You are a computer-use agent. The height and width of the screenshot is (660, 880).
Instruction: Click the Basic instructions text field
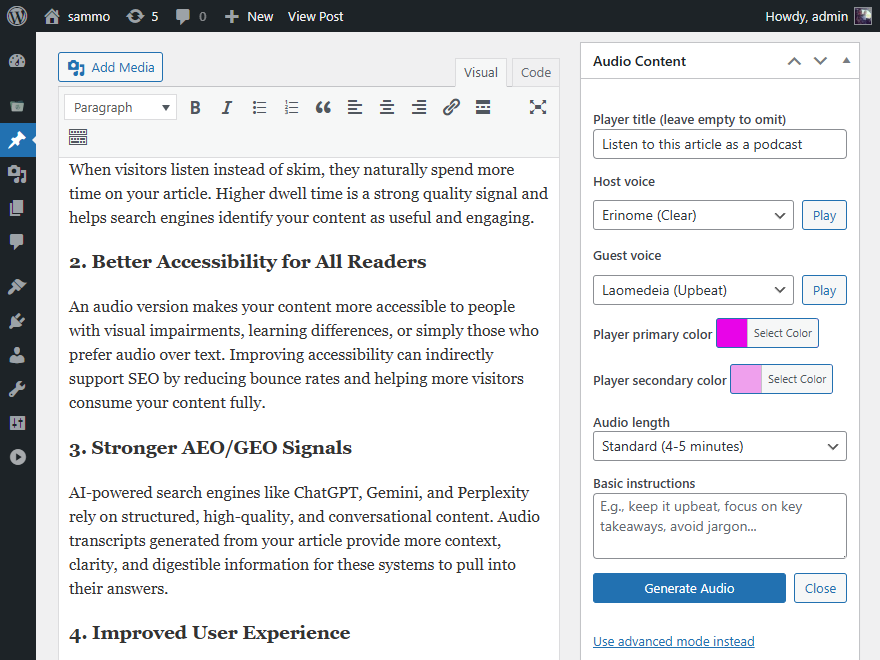point(719,525)
